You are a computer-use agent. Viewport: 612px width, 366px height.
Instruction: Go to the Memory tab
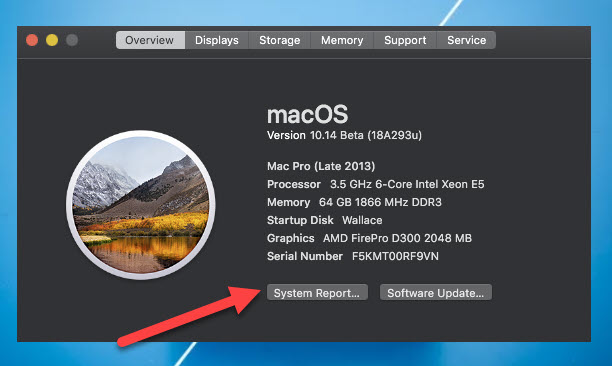342,40
